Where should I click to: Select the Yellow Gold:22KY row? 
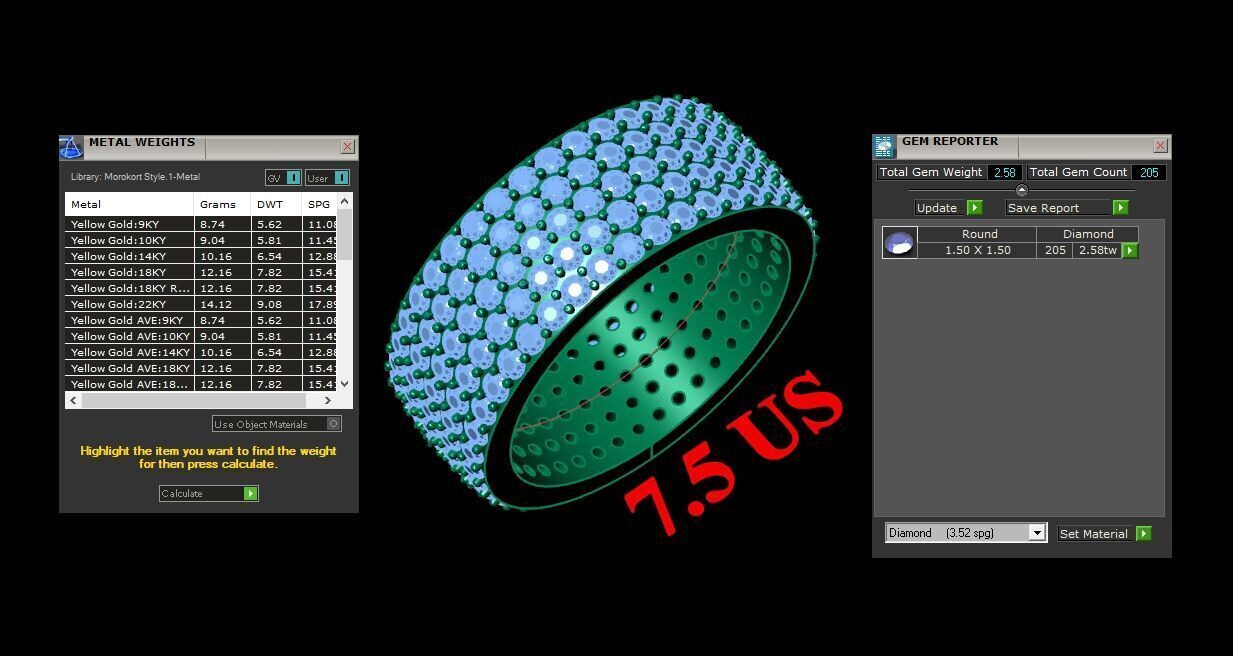tap(201, 304)
